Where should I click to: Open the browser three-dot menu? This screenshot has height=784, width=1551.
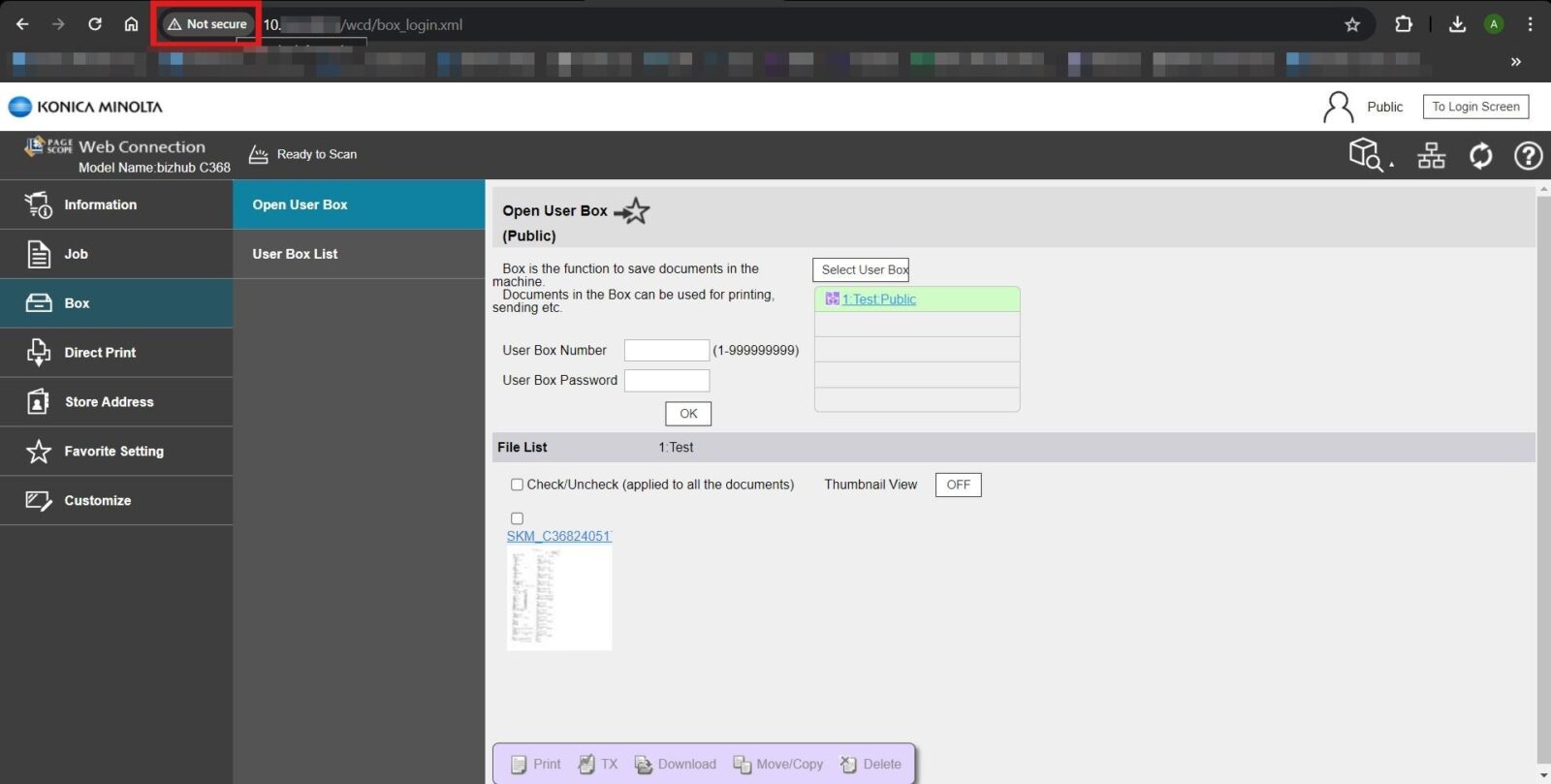click(x=1530, y=24)
